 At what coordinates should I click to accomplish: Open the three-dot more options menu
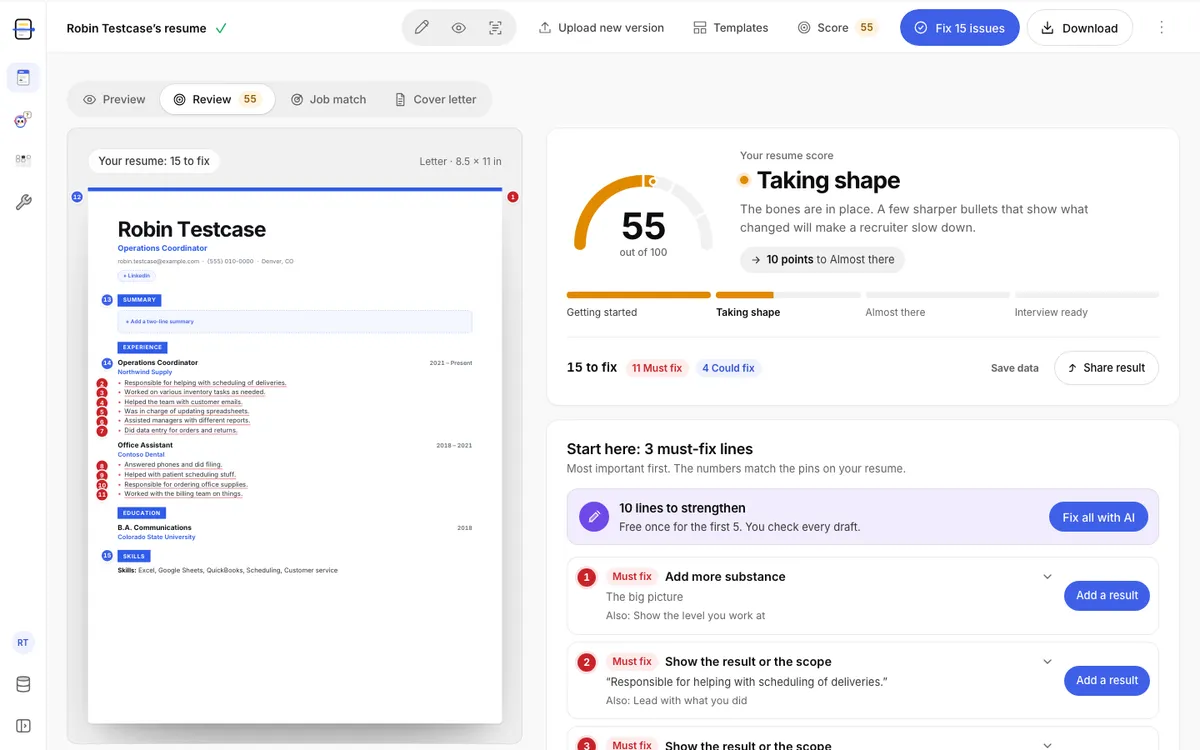click(1161, 28)
